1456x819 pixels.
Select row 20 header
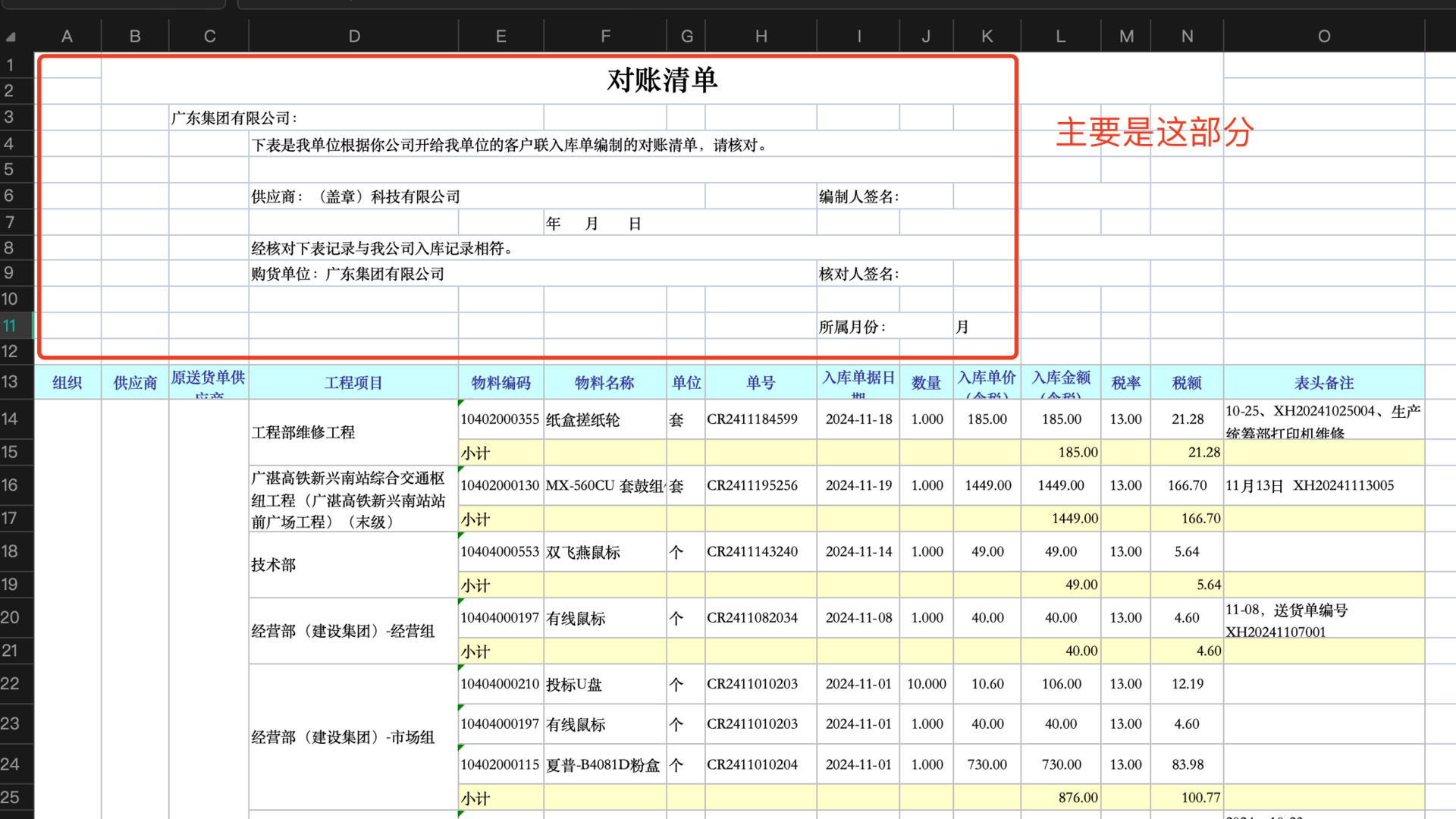[x=17, y=617]
